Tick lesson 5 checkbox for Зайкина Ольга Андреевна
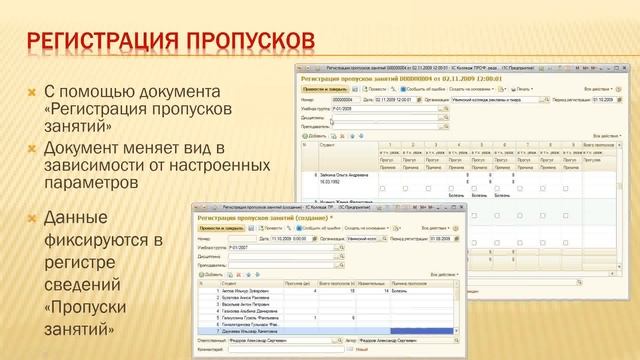This screenshot has height=360, width=640. click(x=474, y=189)
